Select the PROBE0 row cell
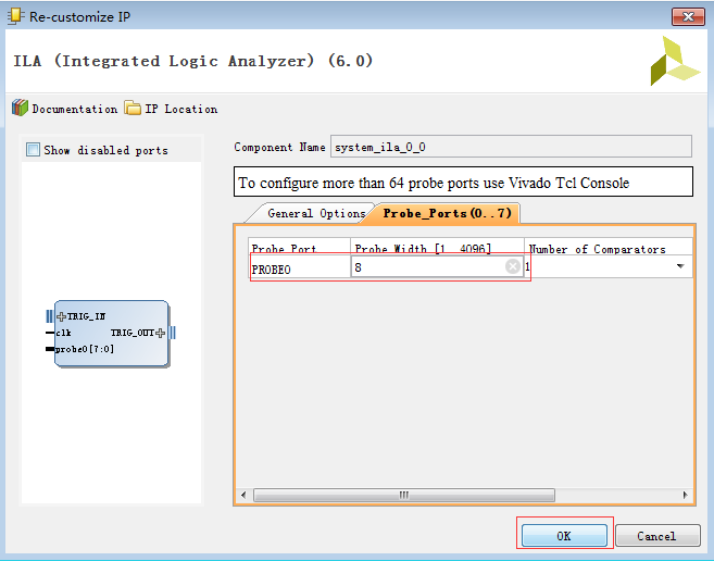715x561 pixels. 299,269
